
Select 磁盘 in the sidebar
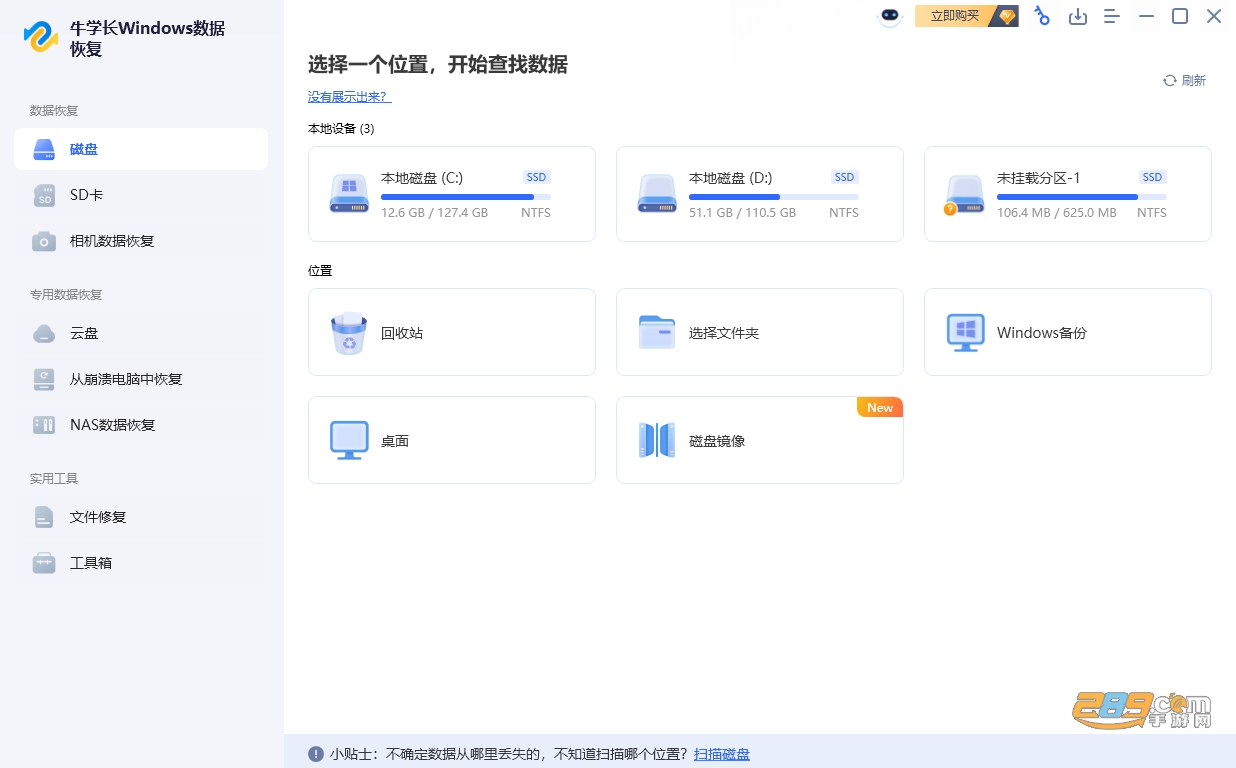coord(141,149)
